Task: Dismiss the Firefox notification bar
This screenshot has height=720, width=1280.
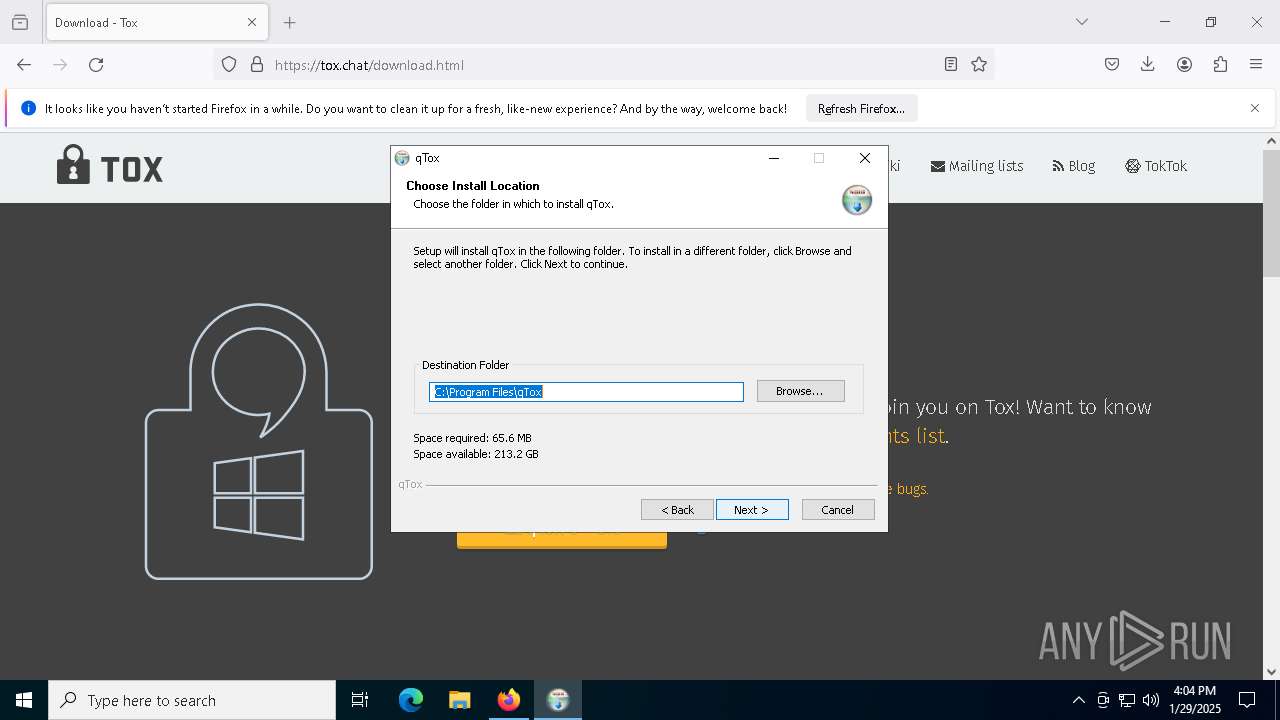Action: tap(1255, 108)
